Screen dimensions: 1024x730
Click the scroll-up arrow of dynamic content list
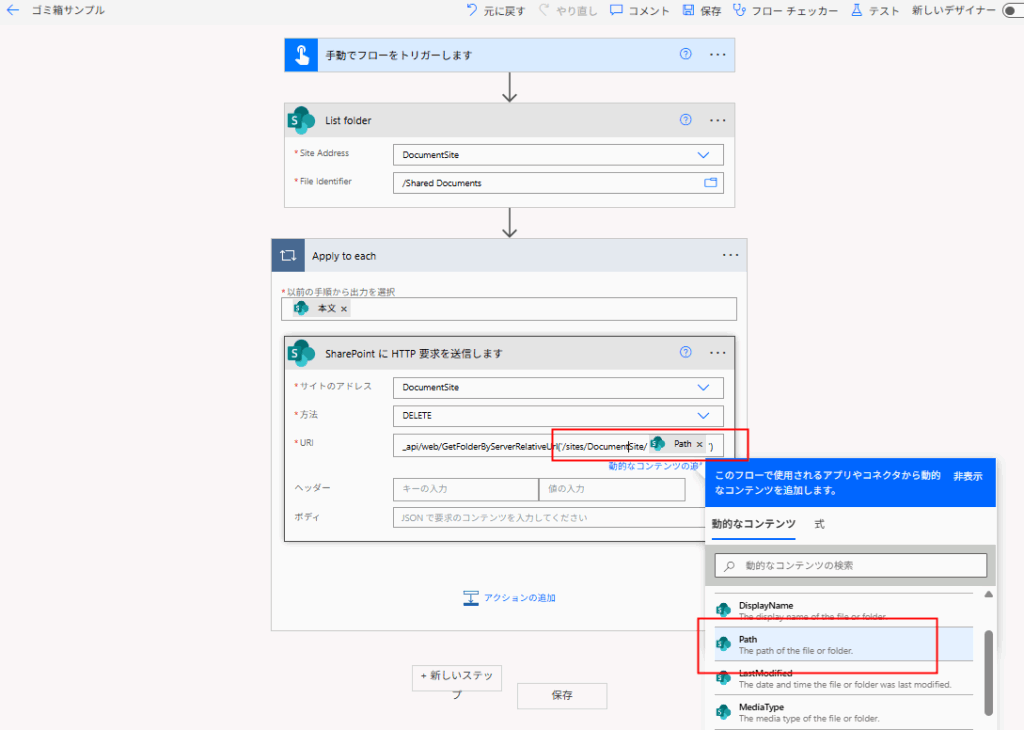point(989,594)
